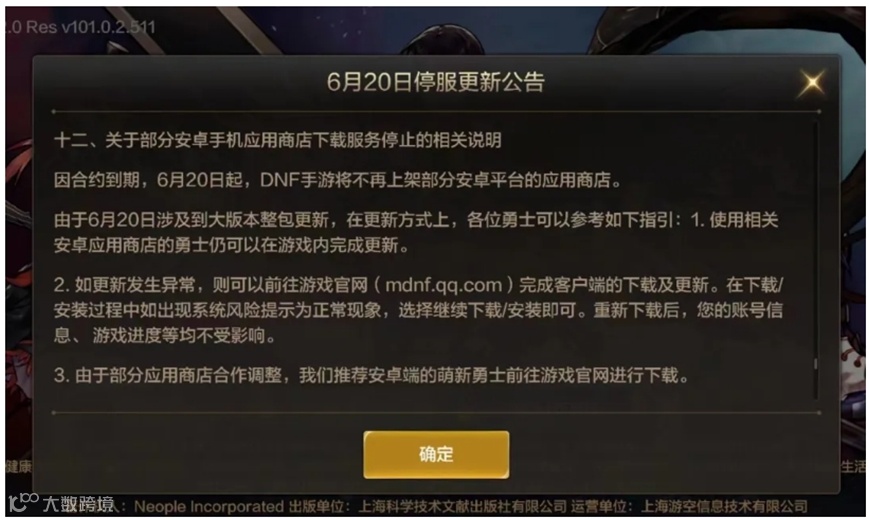Click operator 上海游空信息技术有限公司 in footer
The width and height of the screenshot is (869, 520).
pyautogui.click(x=724, y=506)
